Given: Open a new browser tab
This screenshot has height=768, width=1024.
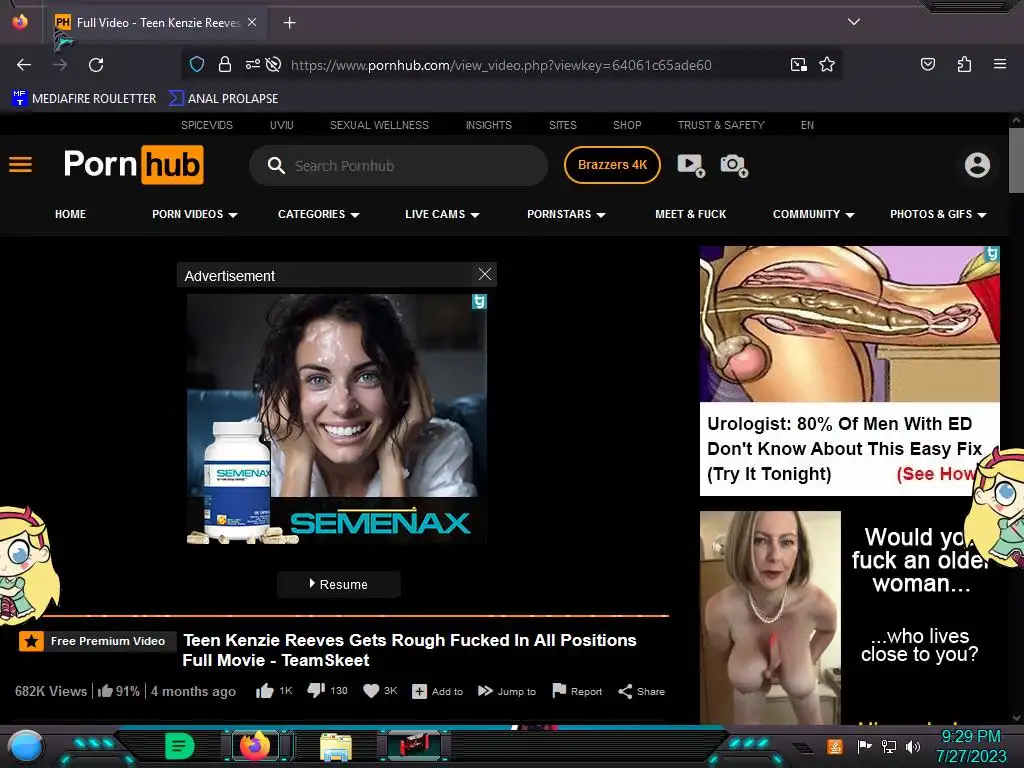Looking at the screenshot, I should click(x=289, y=23).
